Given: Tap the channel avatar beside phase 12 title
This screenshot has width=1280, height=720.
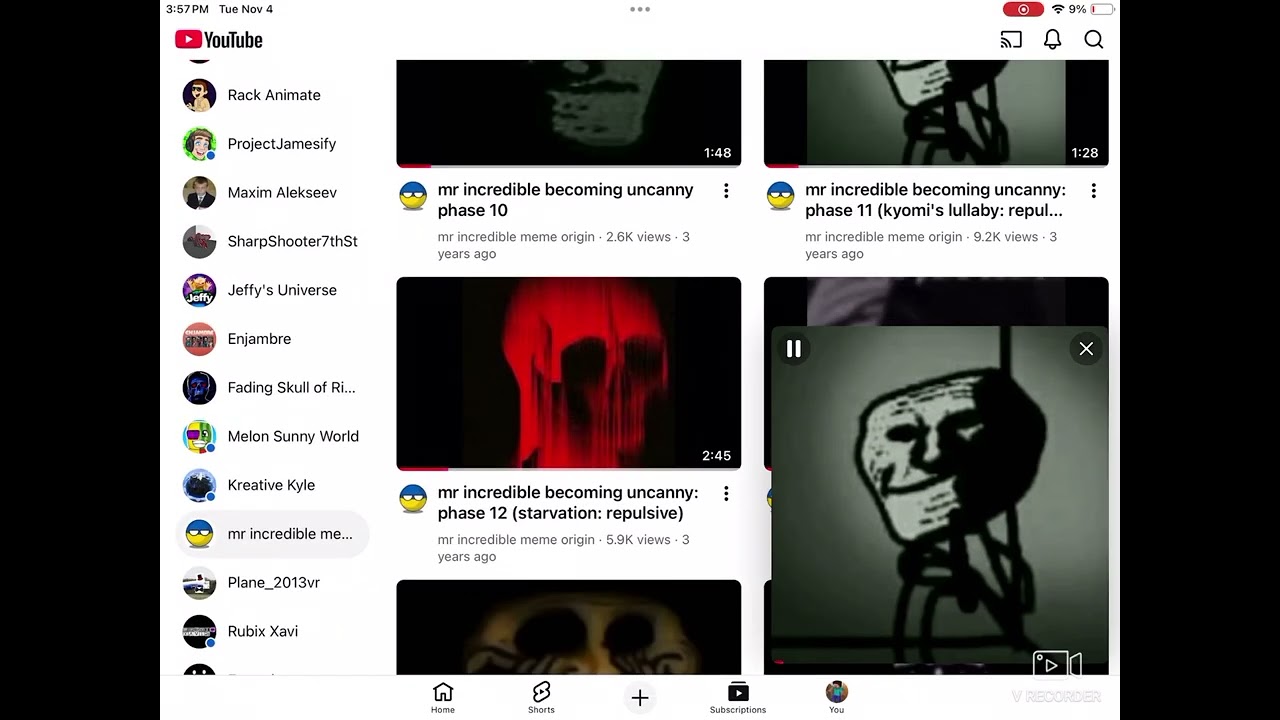Looking at the screenshot, I should [413, 499].
